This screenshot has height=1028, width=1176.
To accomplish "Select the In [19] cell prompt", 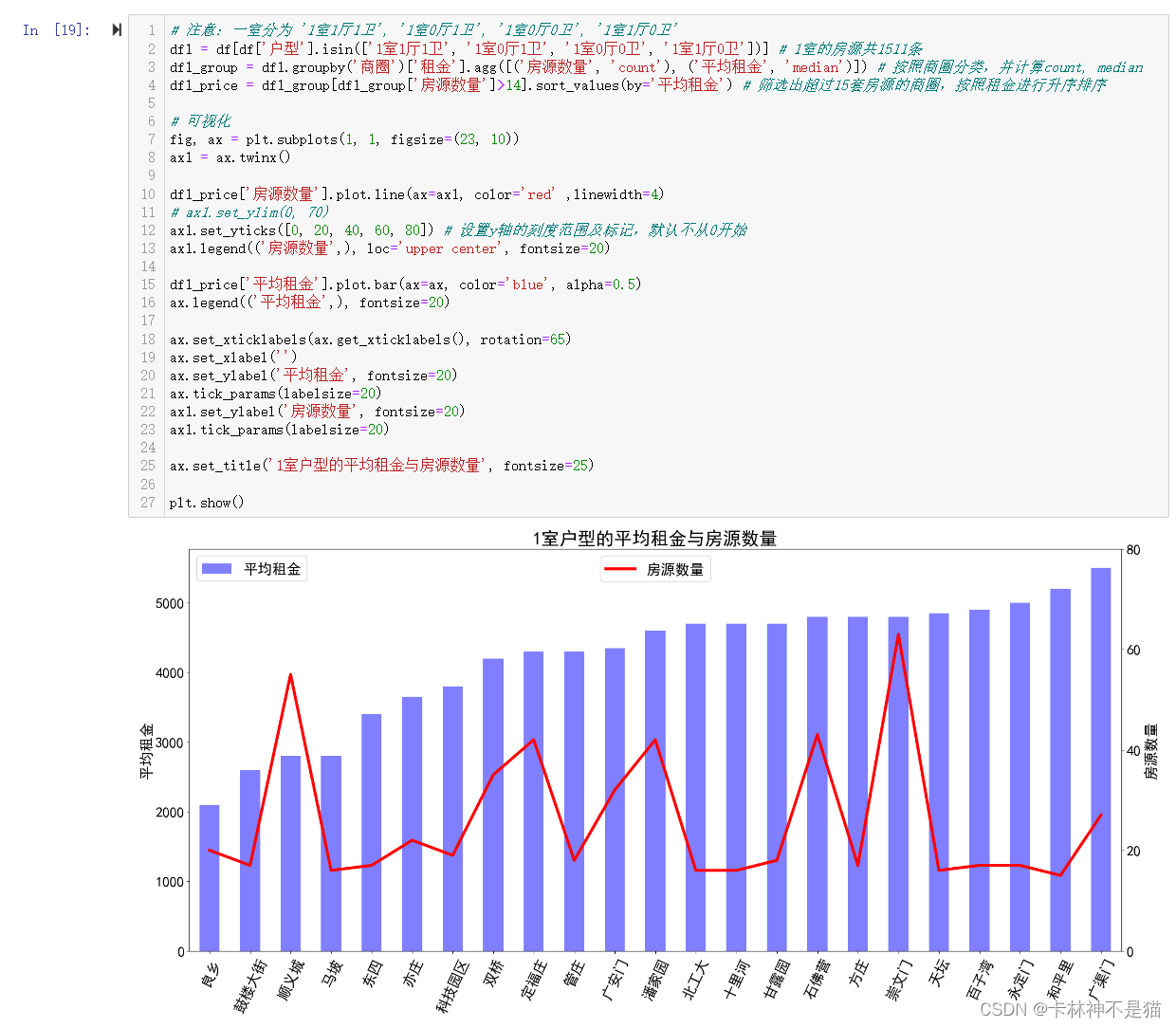I will click(56, 30).
